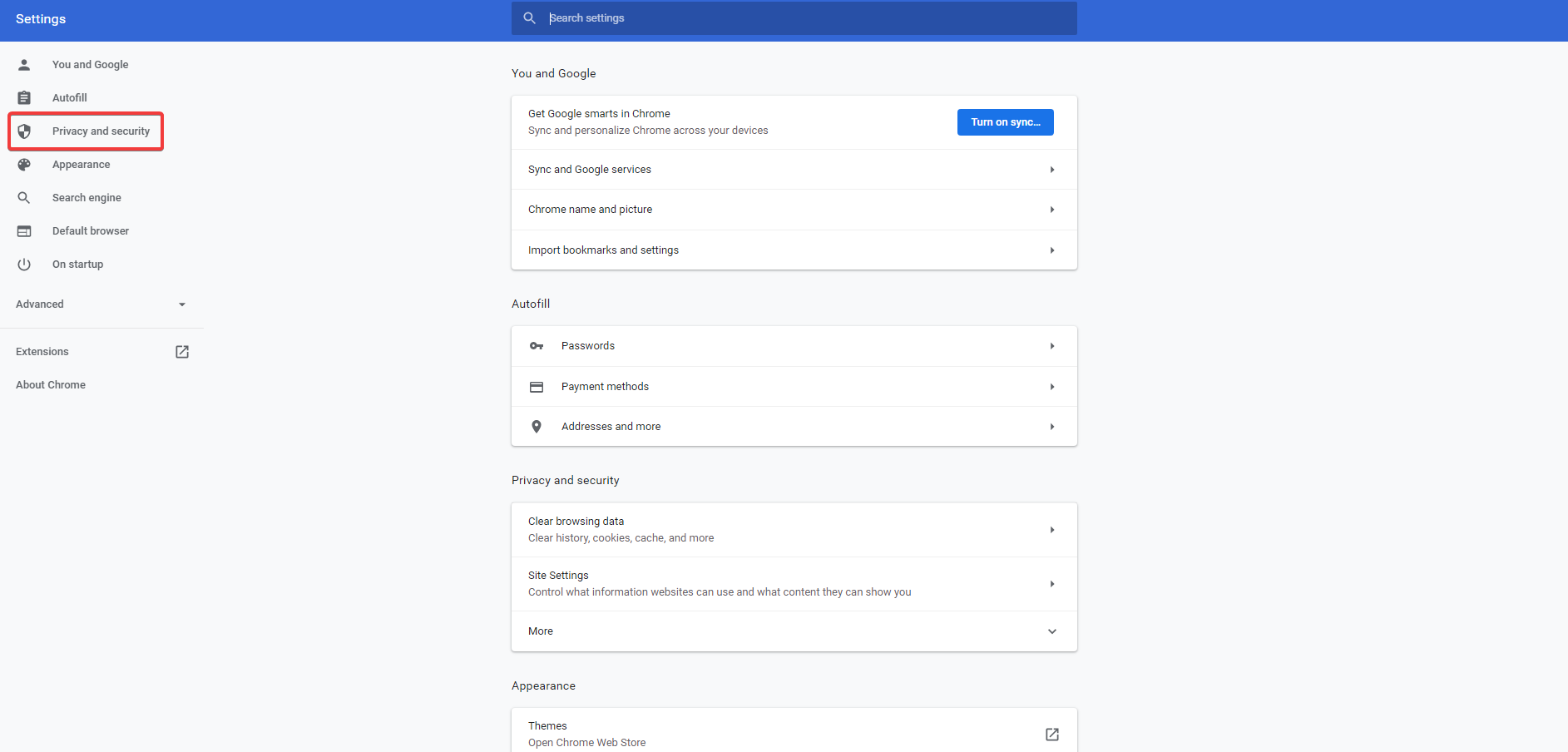The width and height of the screenshot is (1568, 752).
Task: Open Sync and Google services arrow
Action: click(x=1051, y=170)
